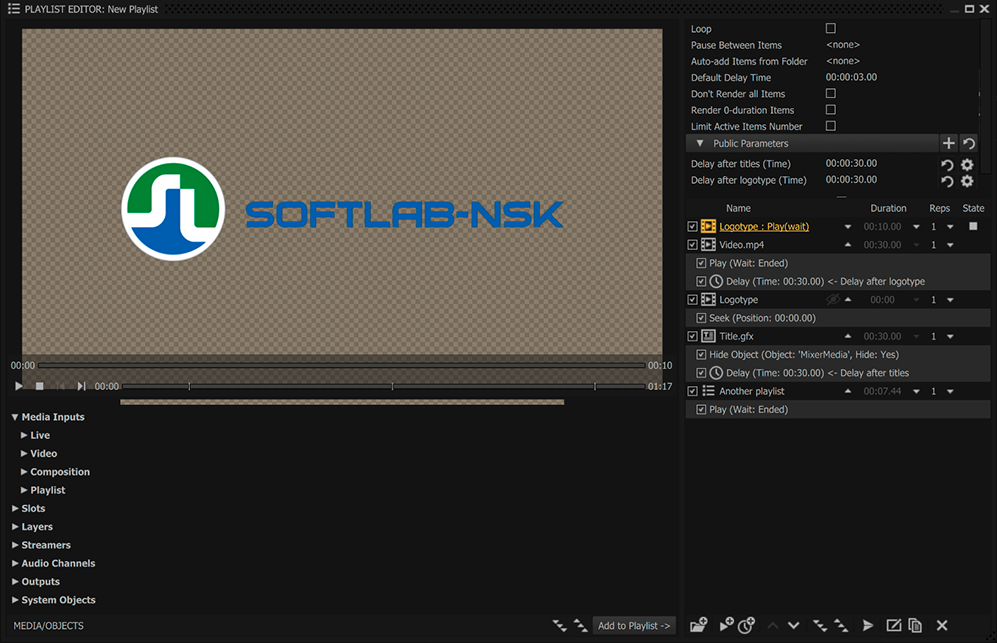Image resolution: width=997 pixels, height=643 pixels.
Task: Open duration dropdown for Logotype : Play(wait)
Action: click(x=916, y=226)
